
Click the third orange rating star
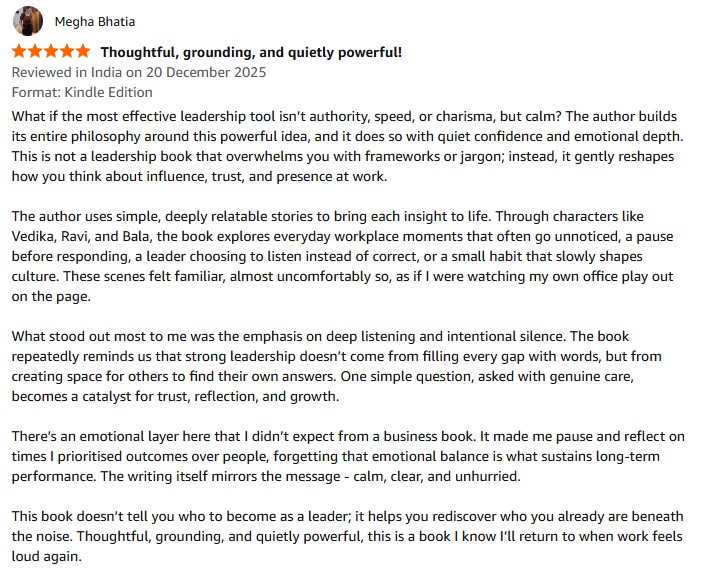(51, 51)
